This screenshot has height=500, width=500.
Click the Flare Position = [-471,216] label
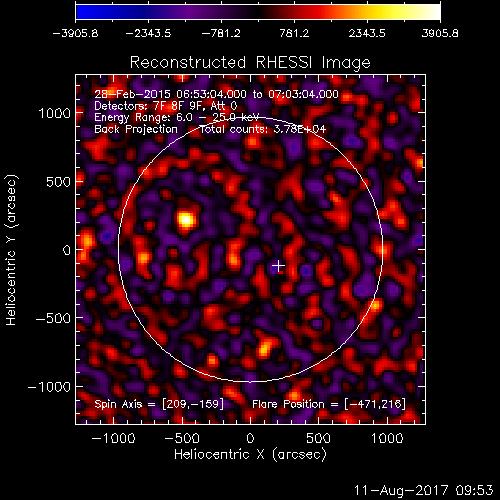pos(329,404)
